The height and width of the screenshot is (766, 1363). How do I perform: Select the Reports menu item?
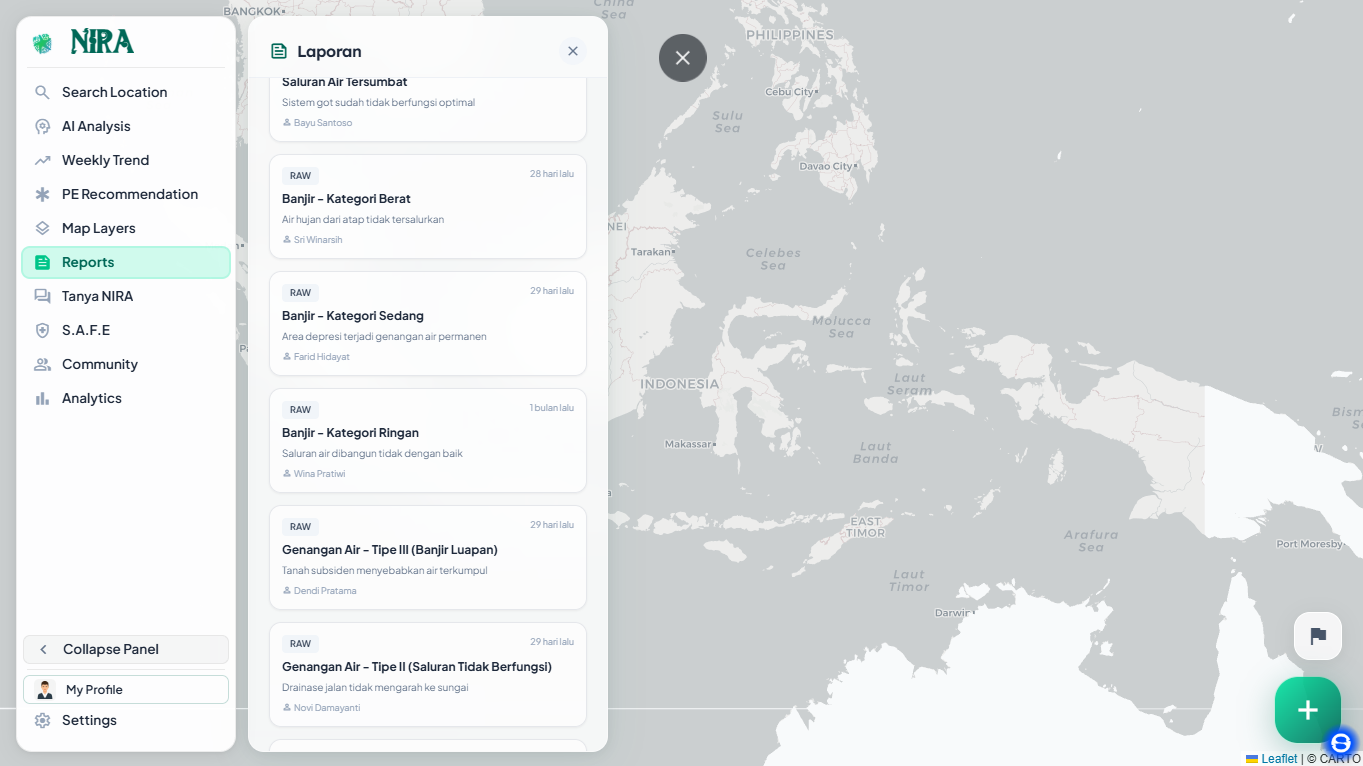click(x=126, y=262)
